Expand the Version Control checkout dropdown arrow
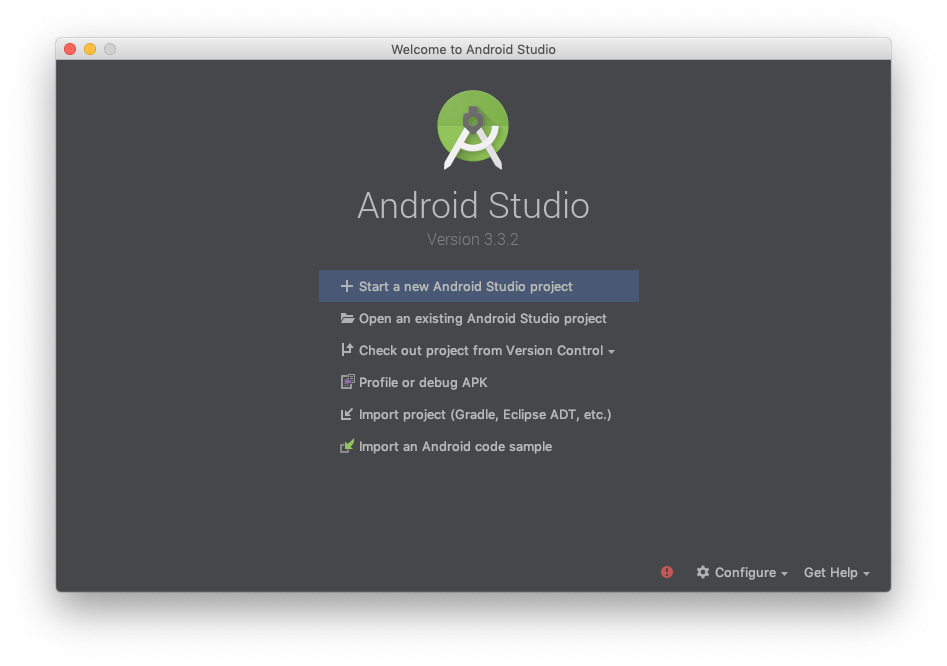The height and width of the screenshot is (666, 947). tap(611, 351)
